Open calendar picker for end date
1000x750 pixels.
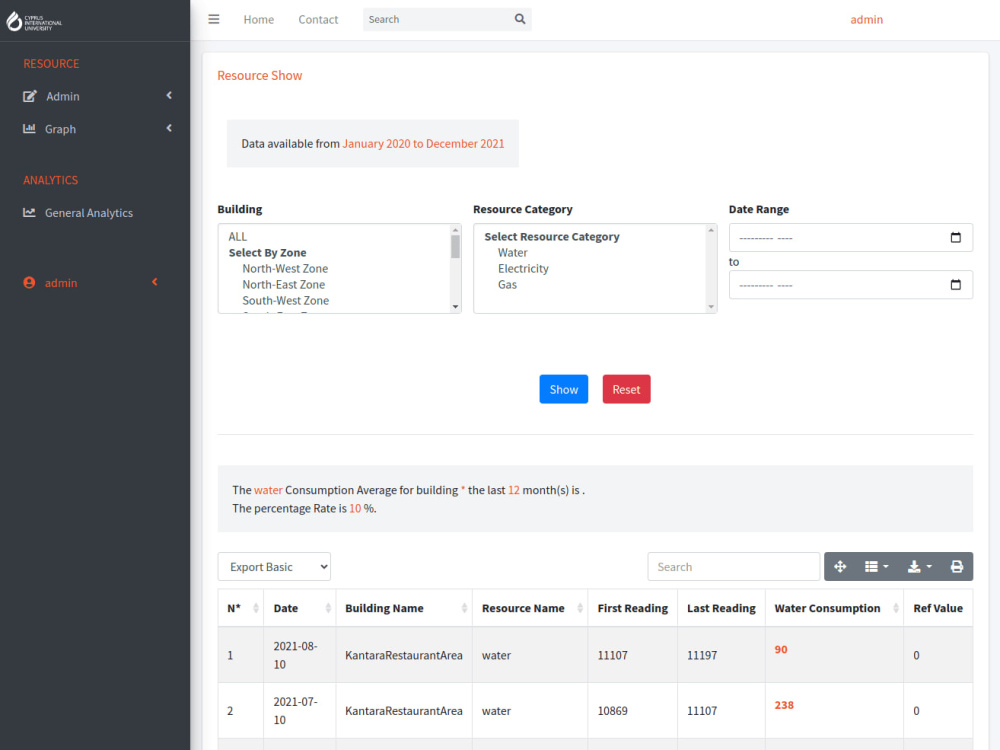(x=955, y=284)
